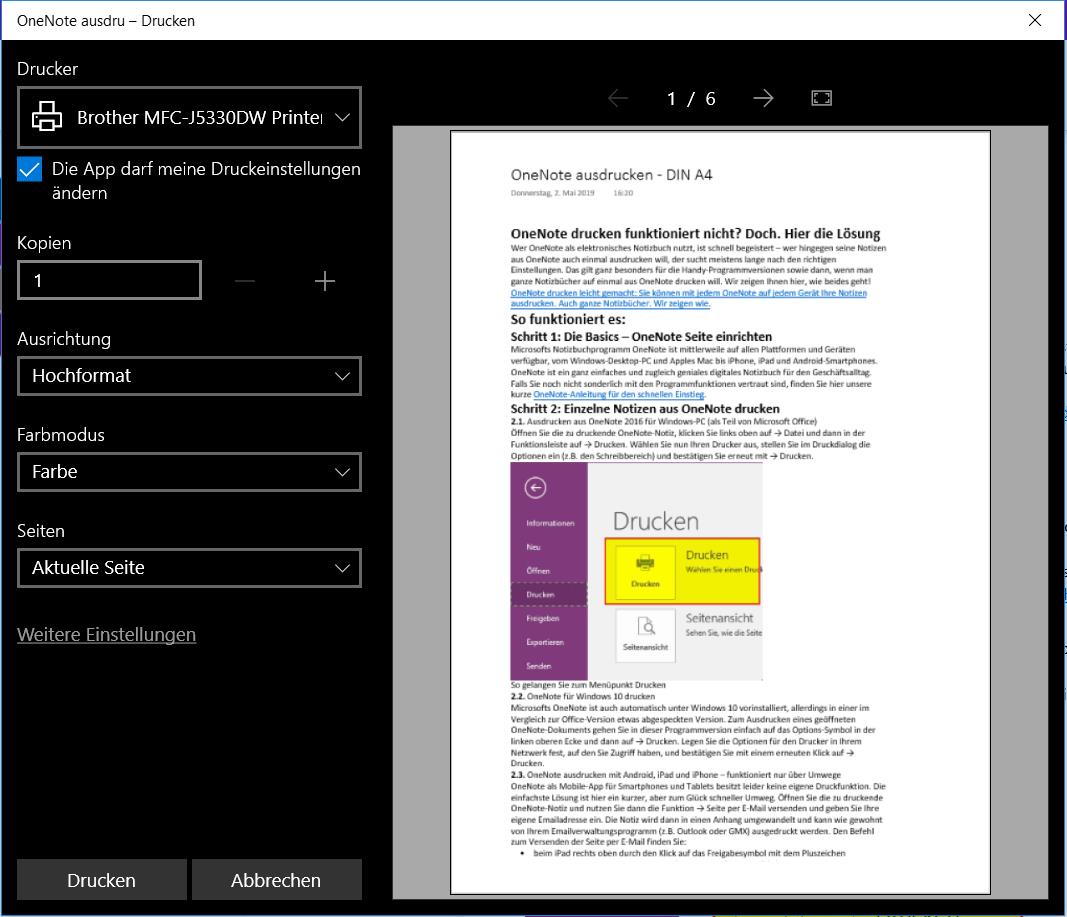Cancel printing with the Abbrechen button

tap(276, 880)
